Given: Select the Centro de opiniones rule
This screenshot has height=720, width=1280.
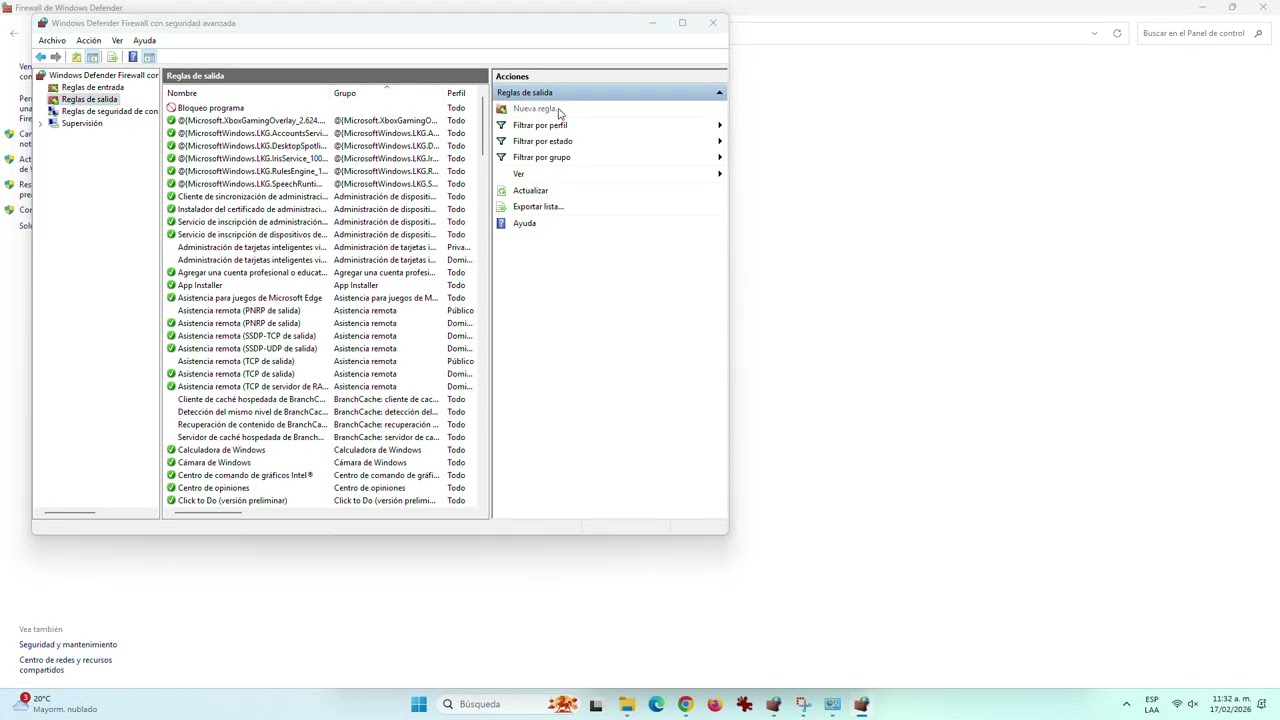Looking at the screenshot, I should click(x=322, y=488).
